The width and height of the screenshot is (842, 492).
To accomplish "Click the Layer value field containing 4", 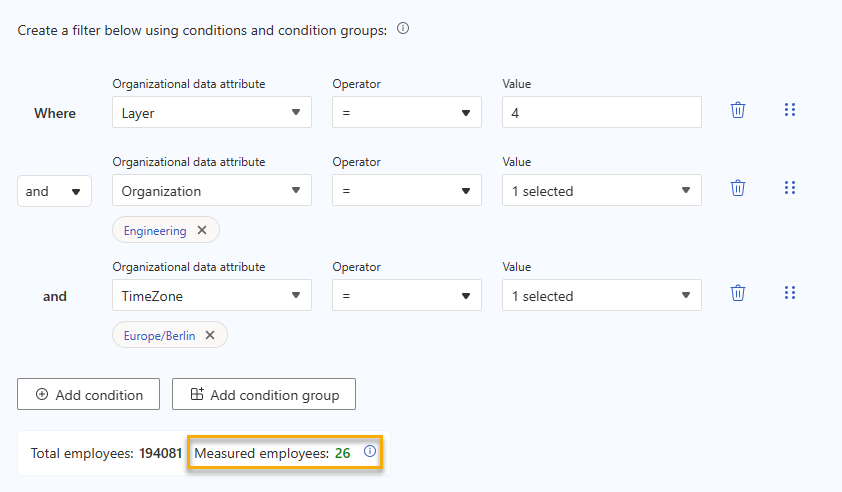I will [x=601, y=113].
